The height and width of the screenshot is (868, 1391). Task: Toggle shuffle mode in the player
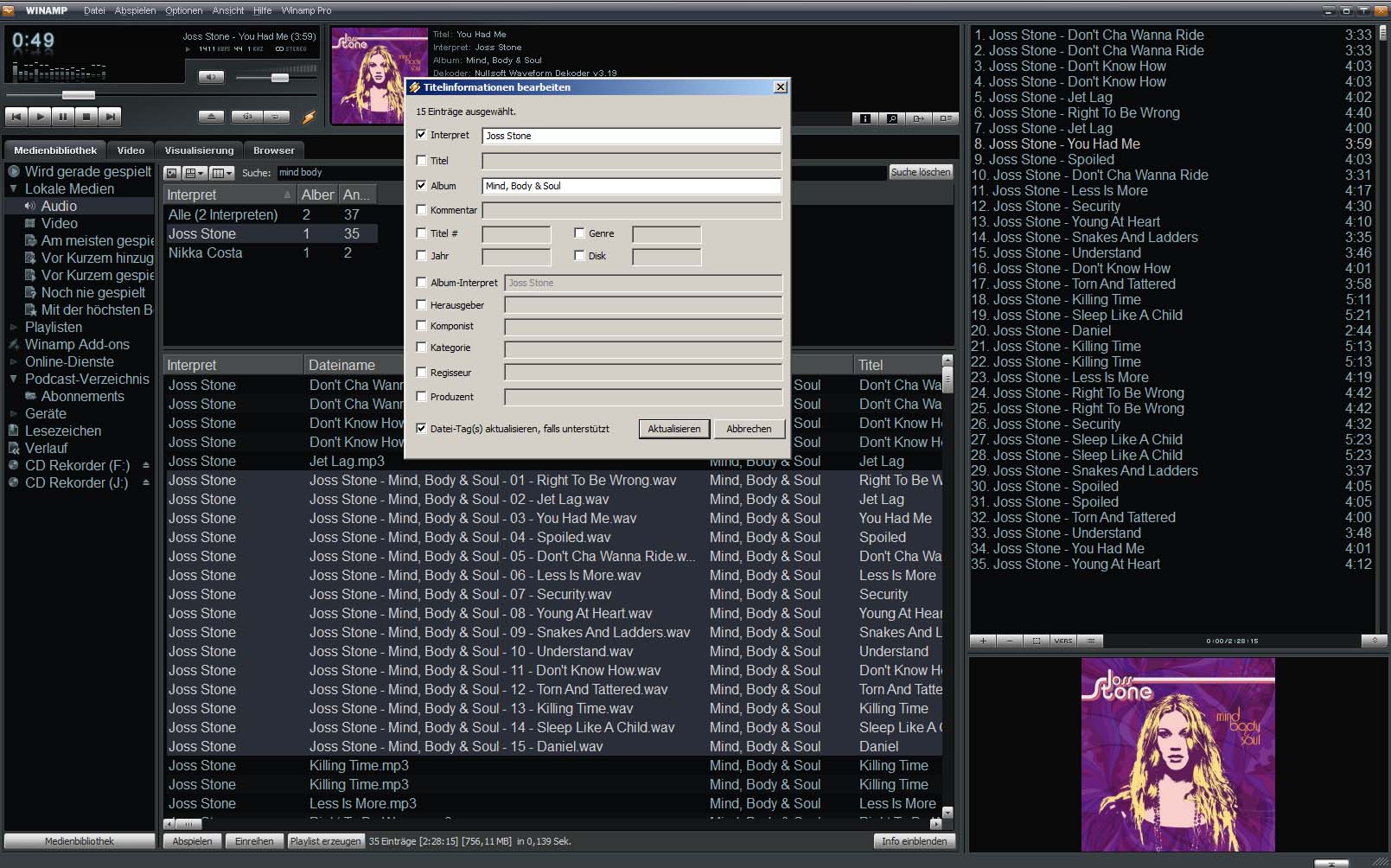[247, 117]
